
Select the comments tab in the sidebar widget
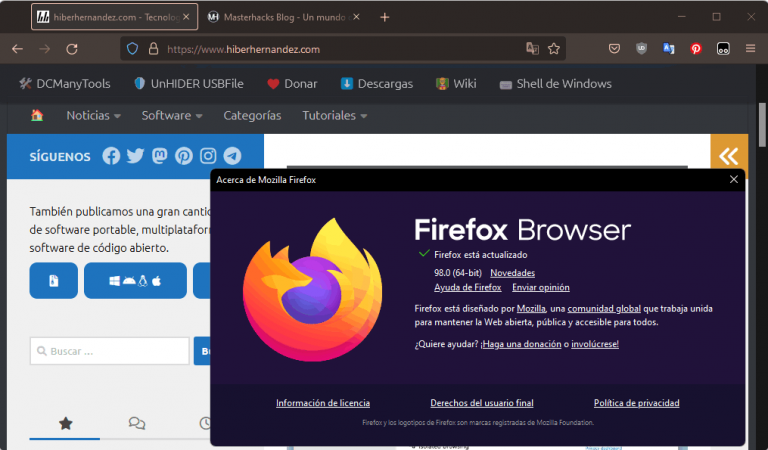pos(137,423)
